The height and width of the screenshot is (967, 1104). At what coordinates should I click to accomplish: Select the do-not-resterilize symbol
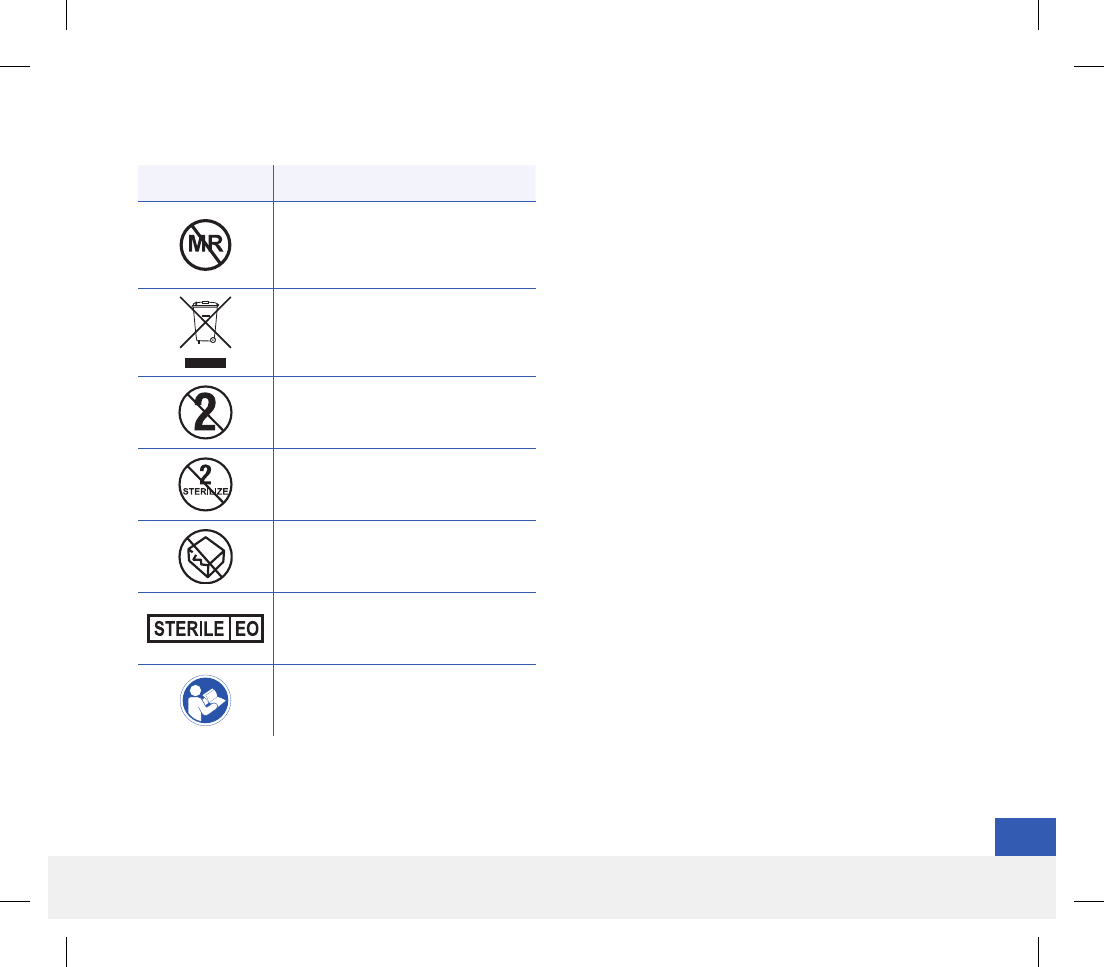(205, 485)
